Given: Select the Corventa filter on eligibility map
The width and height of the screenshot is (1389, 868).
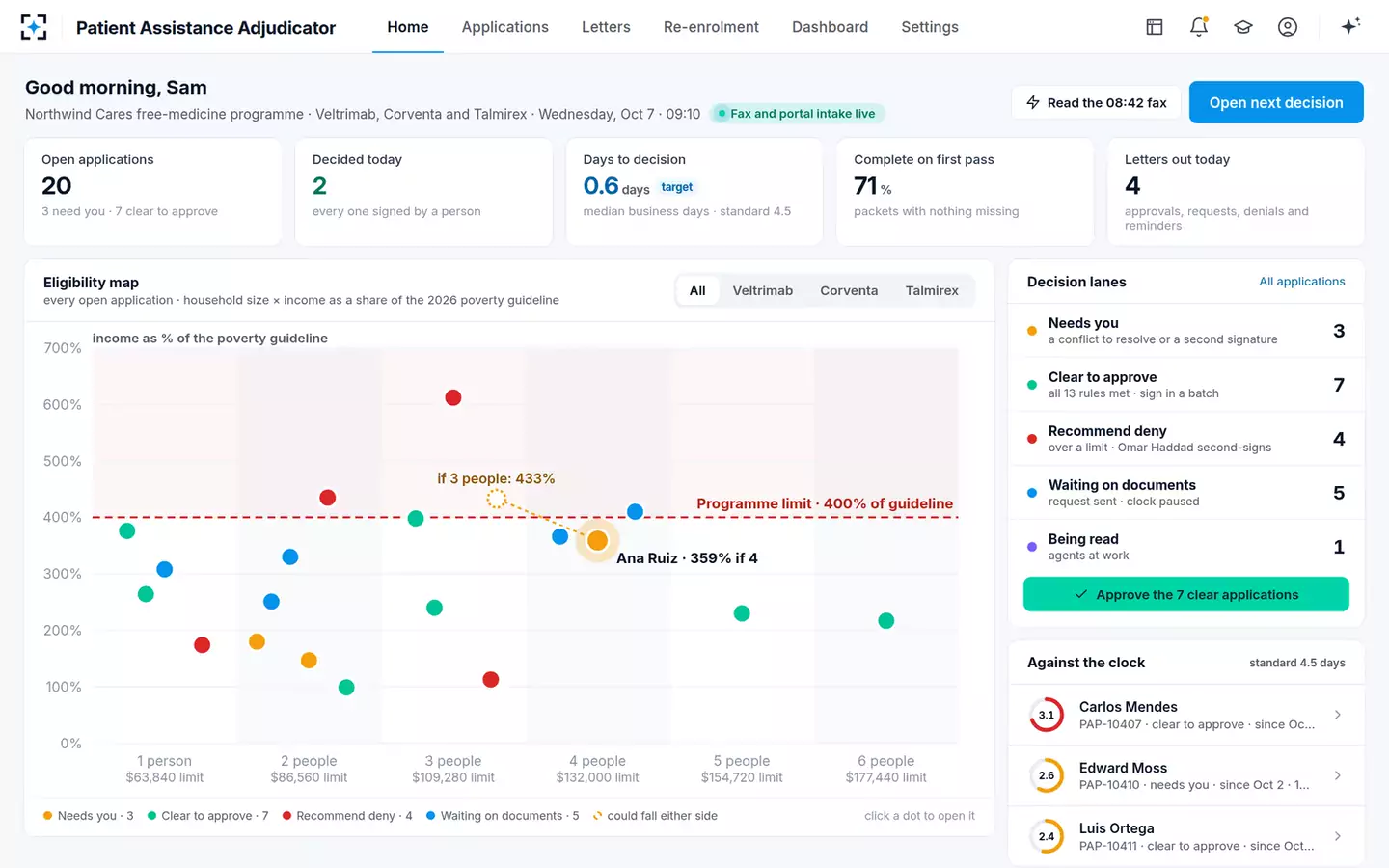Looking at the screenshot, I should coord(849,290).
